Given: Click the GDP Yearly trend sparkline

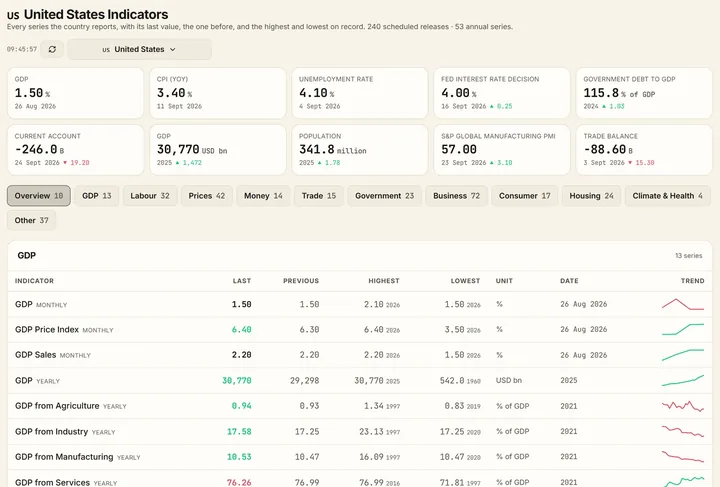Looking at the screenshot, I should pos(683,381).
